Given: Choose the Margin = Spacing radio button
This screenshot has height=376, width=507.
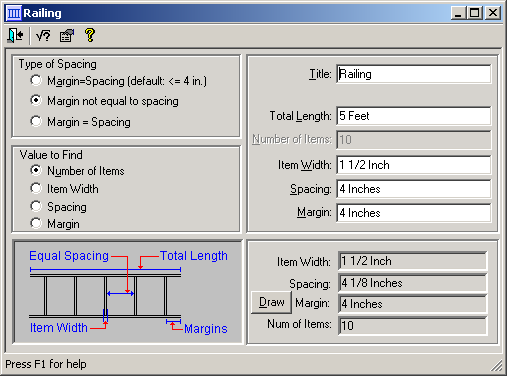Looking at the screenshot, I should [x=36, y=121].
